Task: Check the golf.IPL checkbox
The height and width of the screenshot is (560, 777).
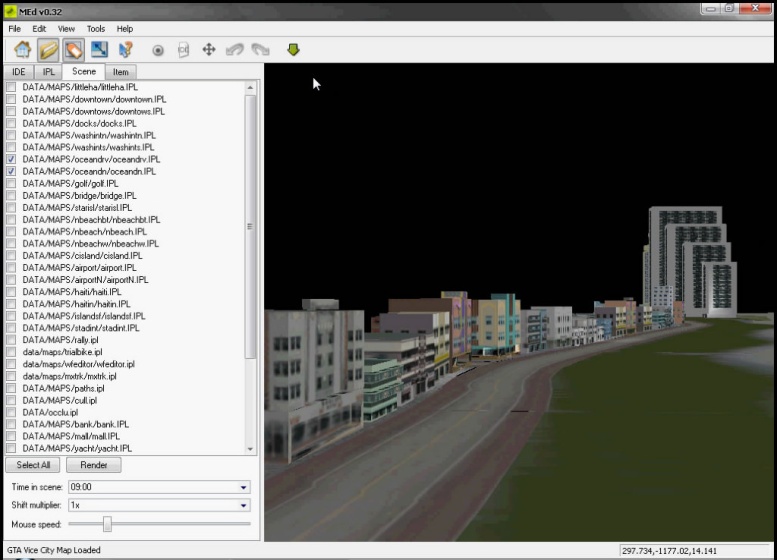Action: coord(11,184)
